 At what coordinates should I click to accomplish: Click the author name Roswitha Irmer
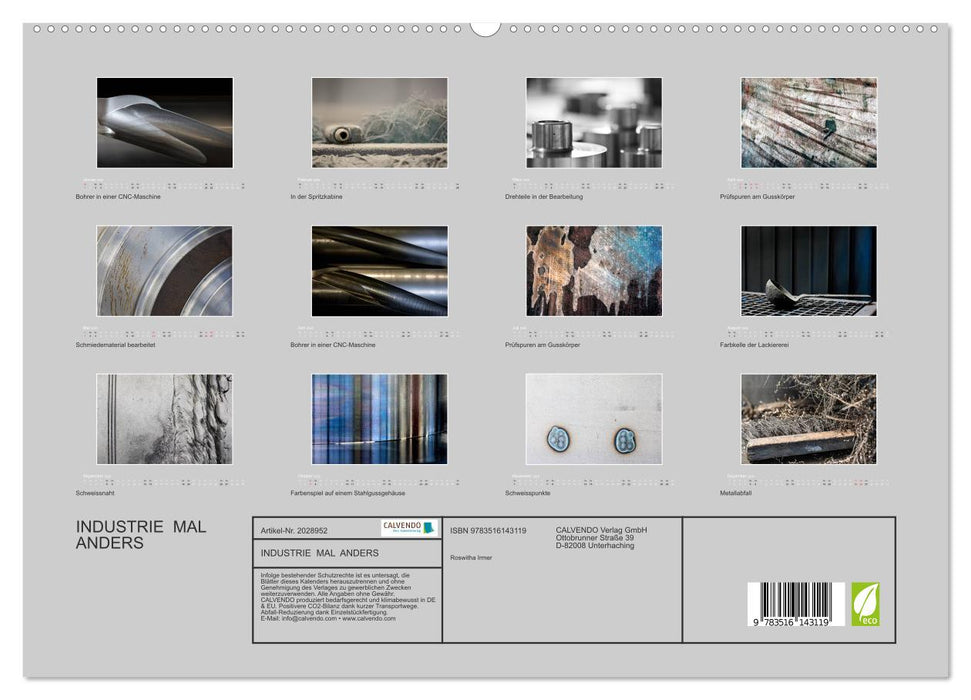(473, 558)
